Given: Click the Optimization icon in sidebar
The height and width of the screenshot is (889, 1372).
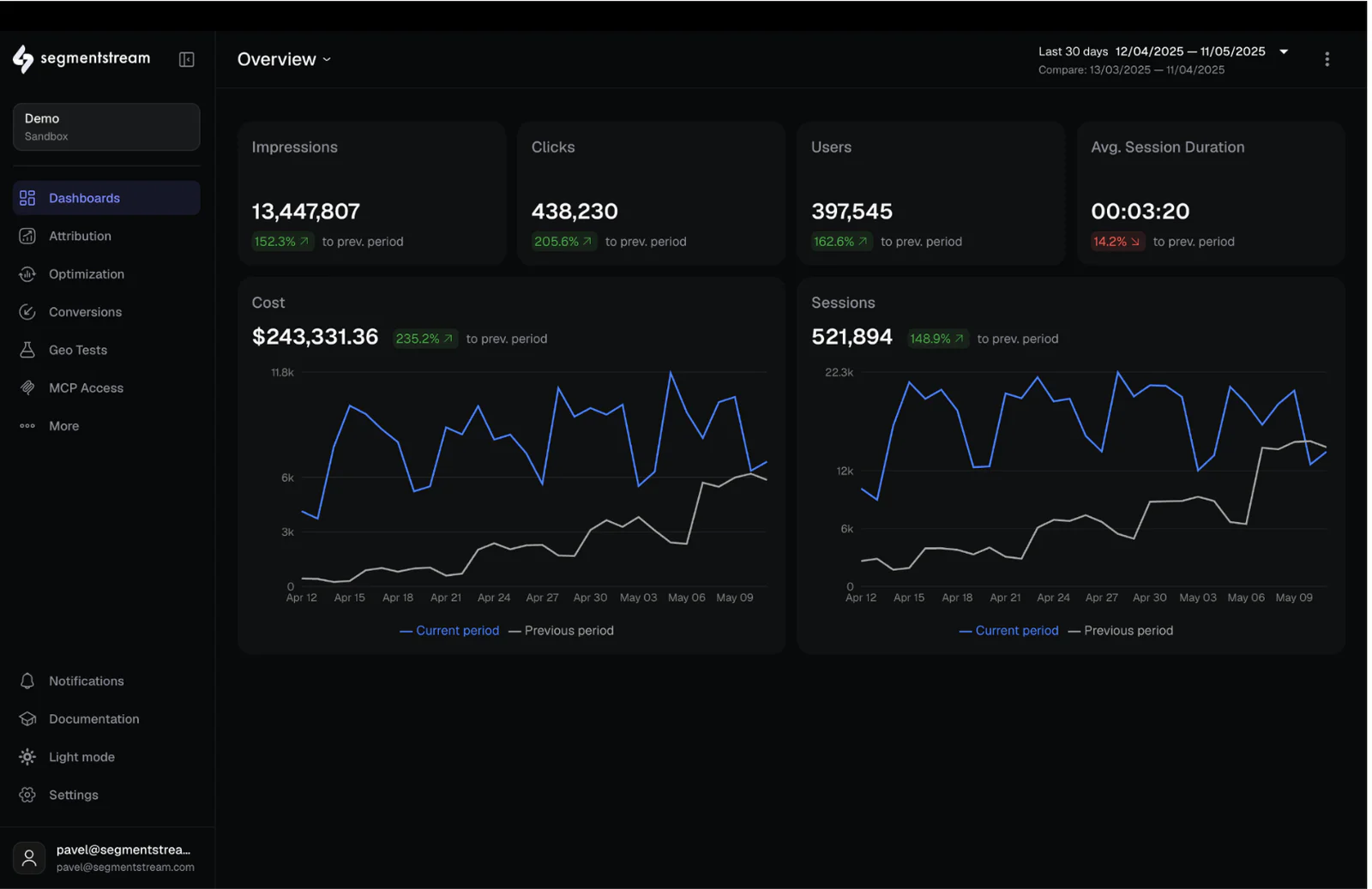Looking at the screenshot, I should [27, 274].
